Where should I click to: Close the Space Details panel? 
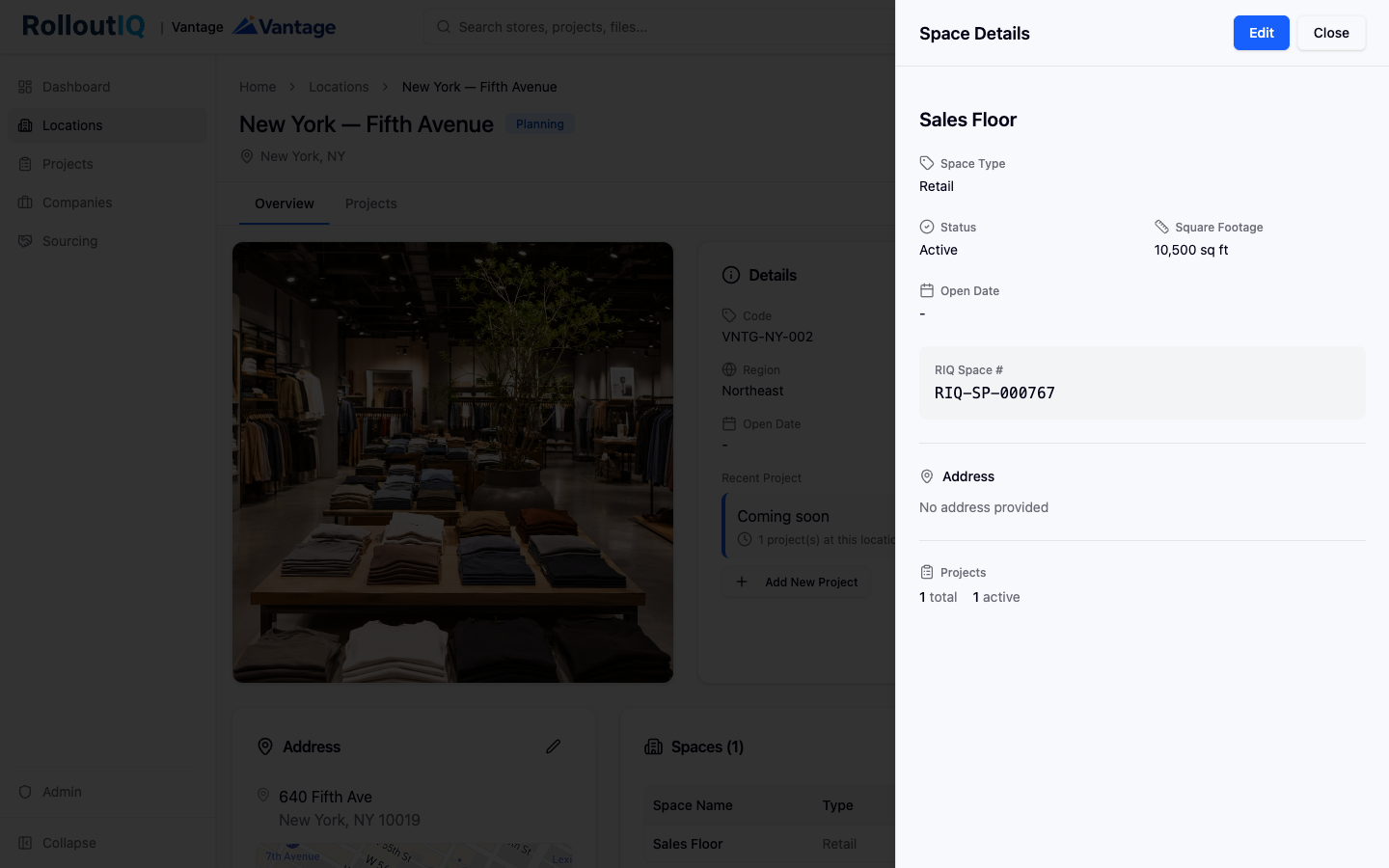[x=1331, y=33]
